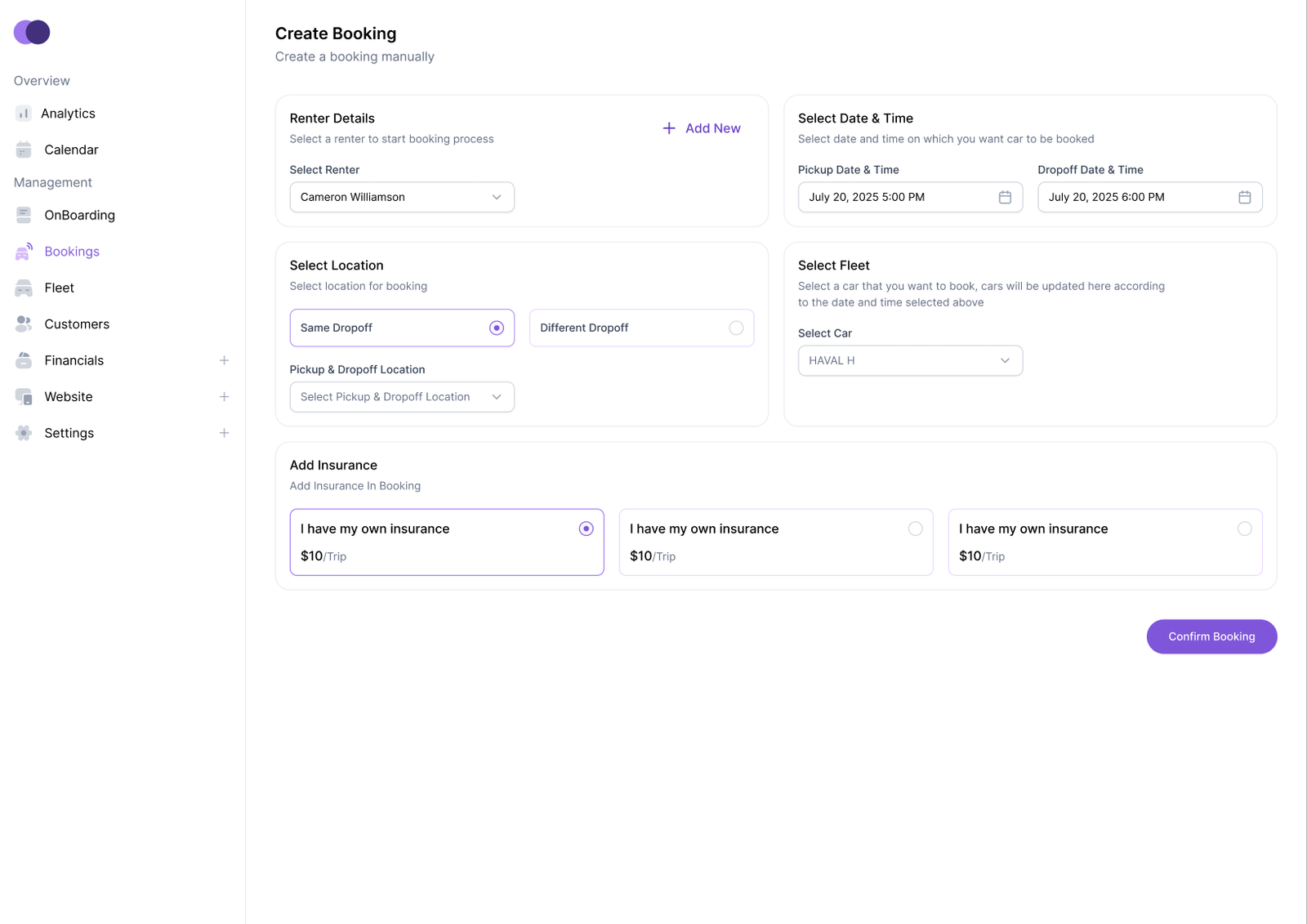Image resolution: width=1307 pixels, height=924 pixels.
Task: Click the Website sidebar icon
Action: 24,397
